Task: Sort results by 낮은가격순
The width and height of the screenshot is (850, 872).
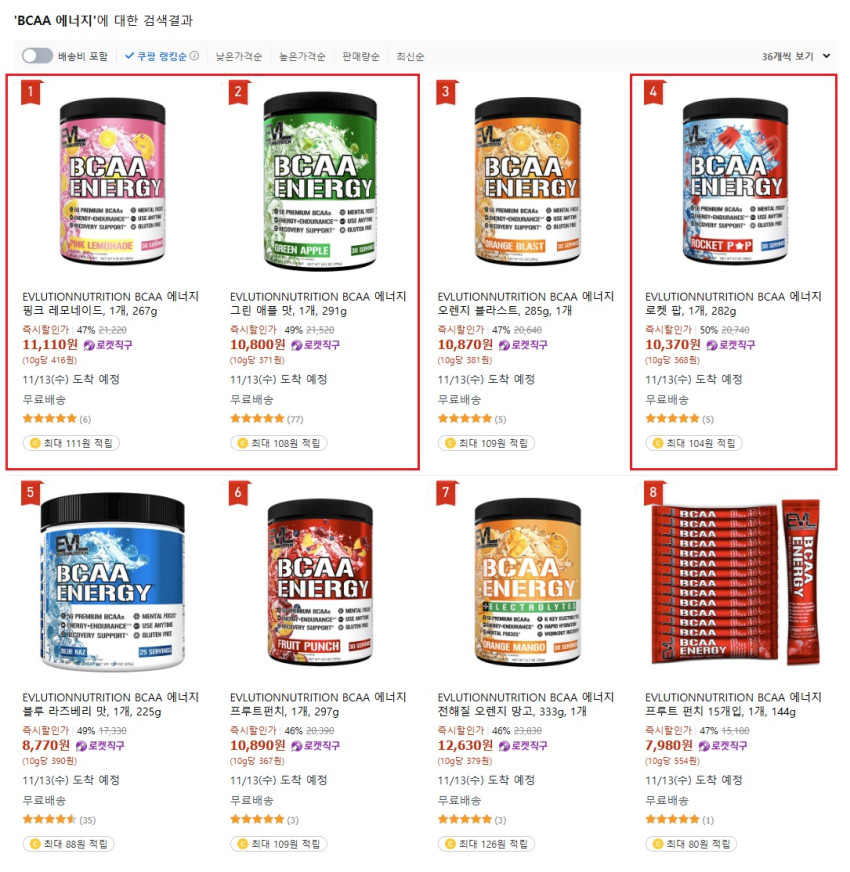Action: (239, 57)
